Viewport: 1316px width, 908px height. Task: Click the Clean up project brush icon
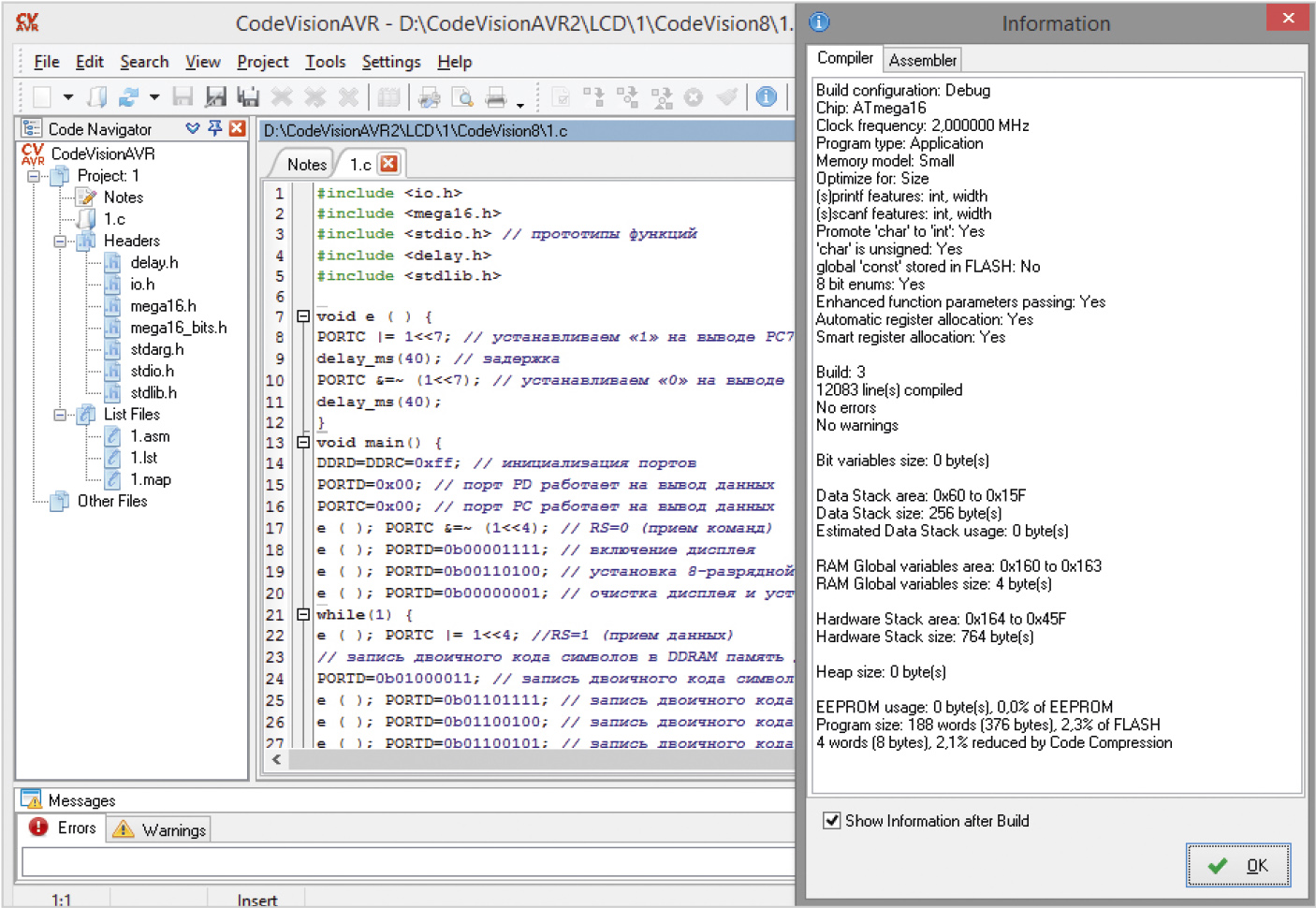tap(726, 96)
